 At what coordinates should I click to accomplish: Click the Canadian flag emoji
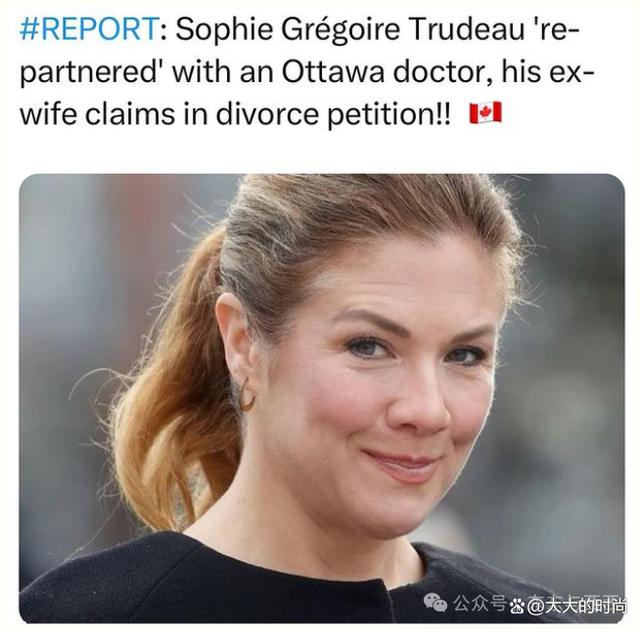click(485, 113)
